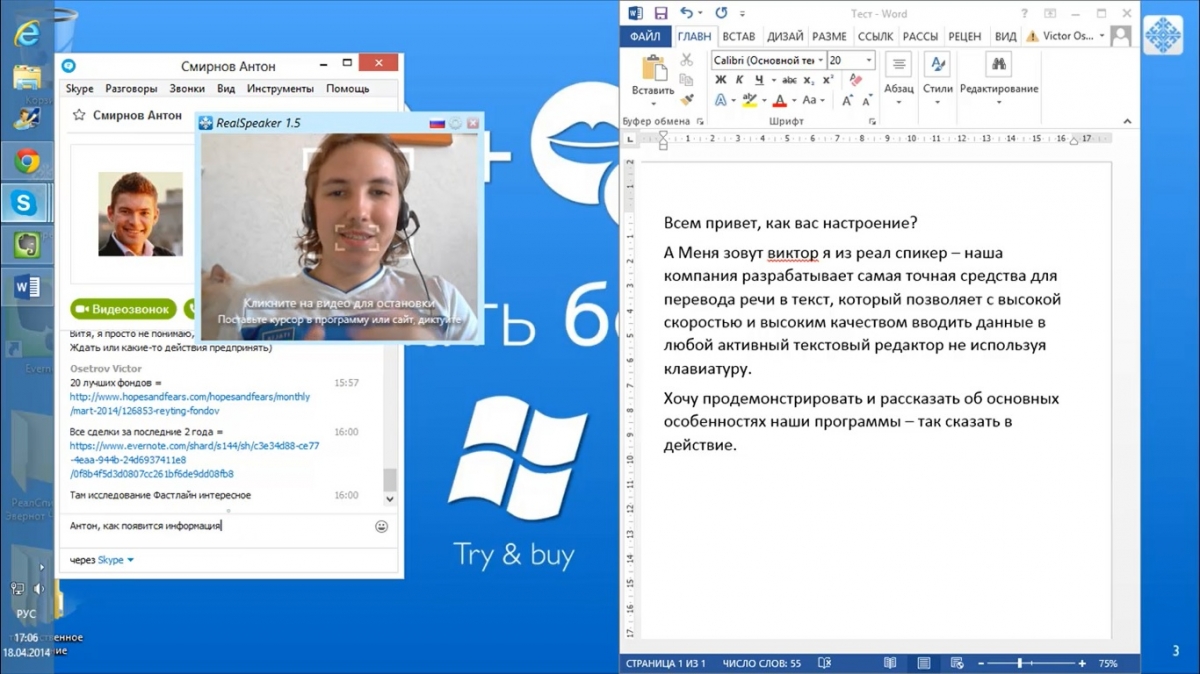This screenshot has width=1200, height=674.
Task: Switch to Read Mode view in status bar
Action: 890,663
